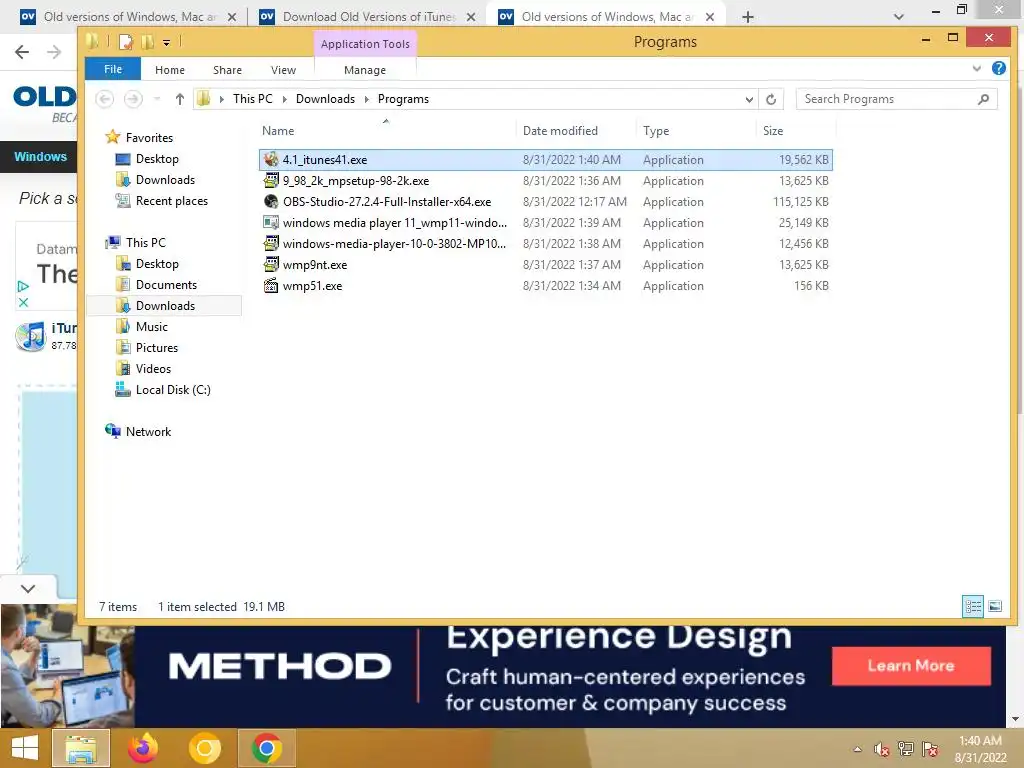Open new browser tab plus button
The width and height of the screenshot is (1024, 768).
tap(748, 17)
